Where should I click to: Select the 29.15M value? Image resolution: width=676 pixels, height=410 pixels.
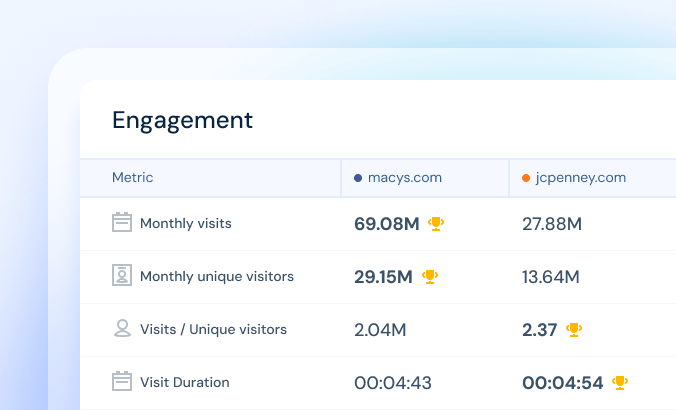click(x=383, y=277)
